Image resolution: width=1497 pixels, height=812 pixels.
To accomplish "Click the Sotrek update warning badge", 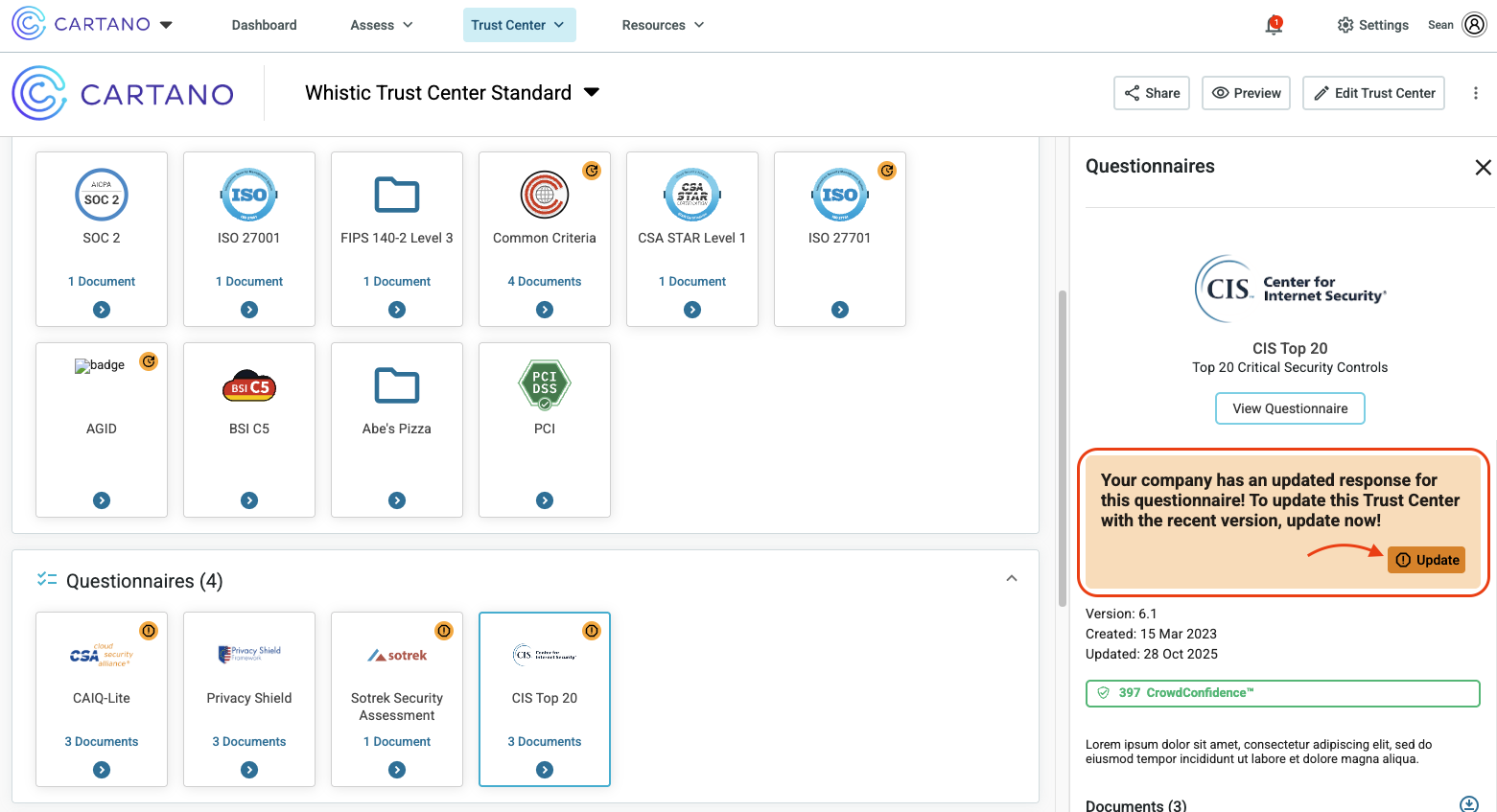I will (444, 631).
